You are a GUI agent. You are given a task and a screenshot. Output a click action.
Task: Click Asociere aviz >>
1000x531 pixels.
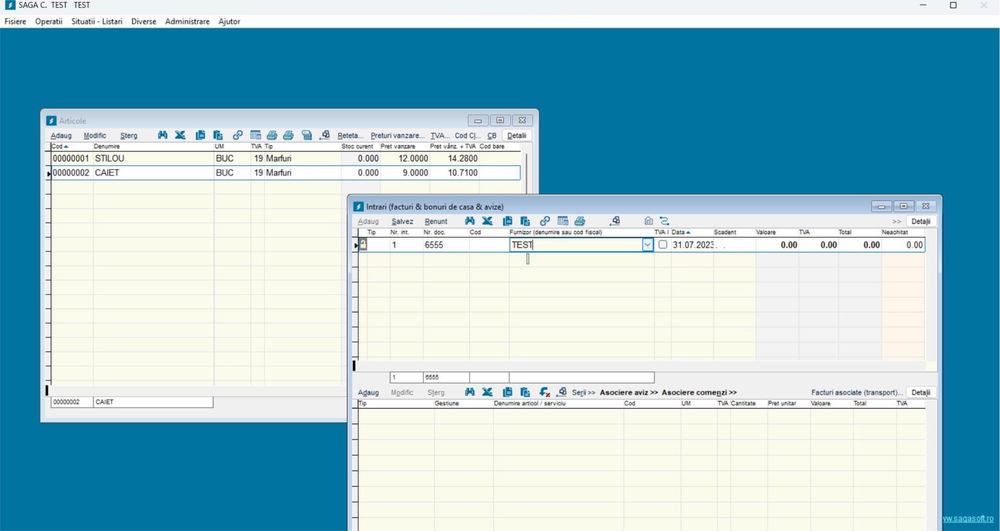click(629, 393)
